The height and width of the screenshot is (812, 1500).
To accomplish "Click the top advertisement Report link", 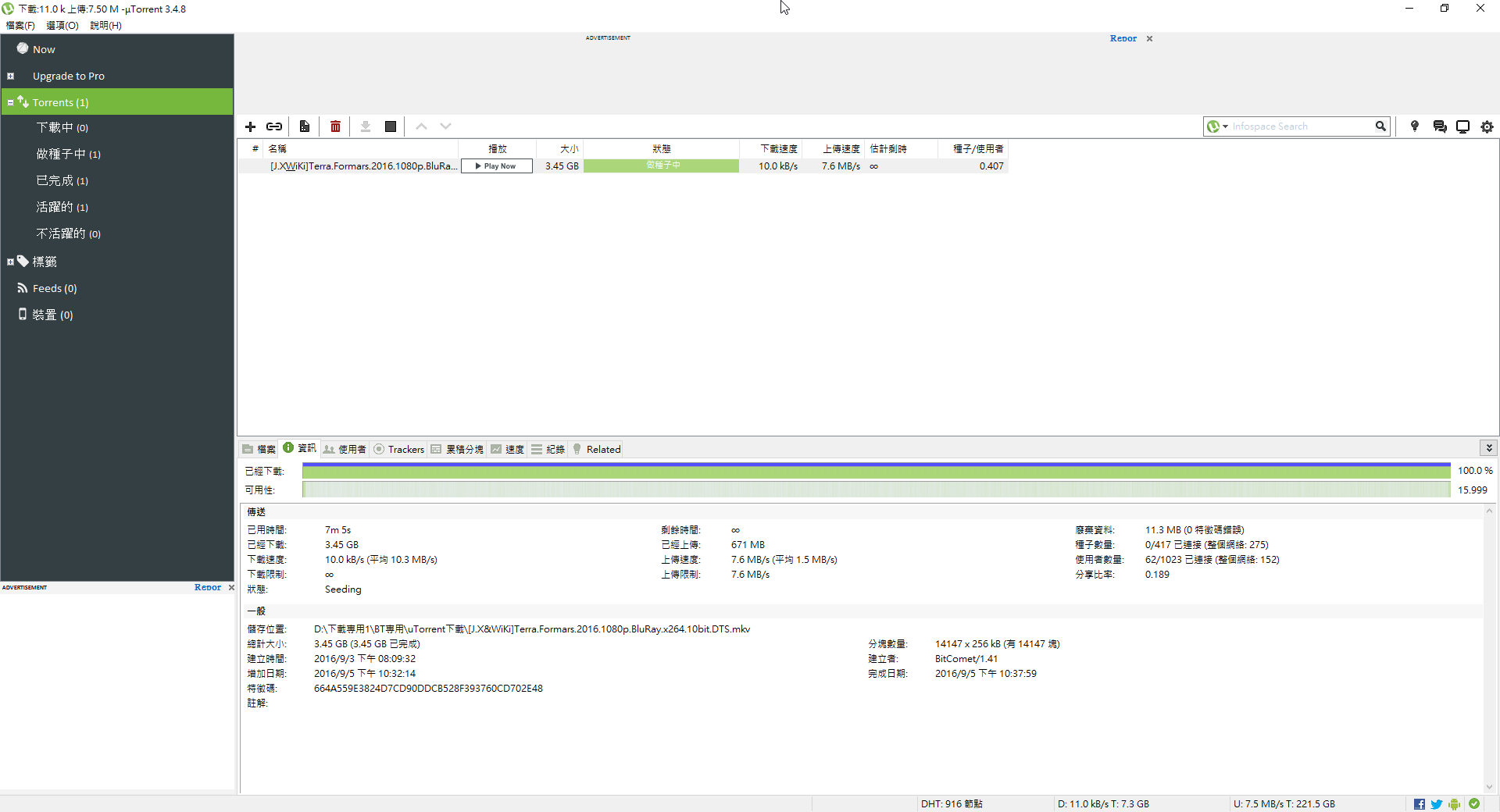I will pyautogui.click(x=1123, y=38).
